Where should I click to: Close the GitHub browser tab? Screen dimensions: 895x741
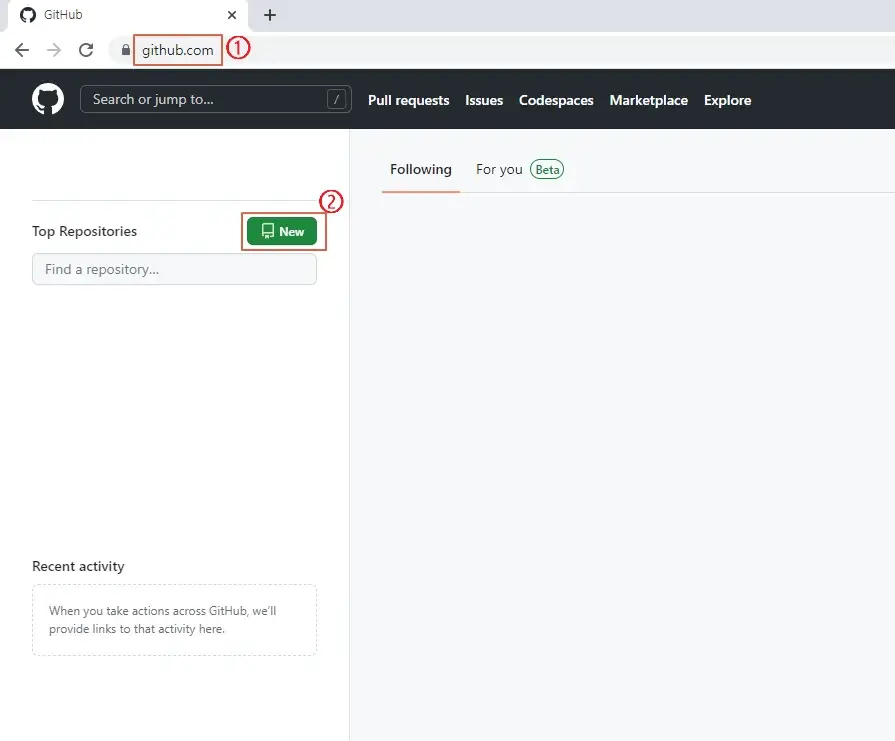(232, 15)
